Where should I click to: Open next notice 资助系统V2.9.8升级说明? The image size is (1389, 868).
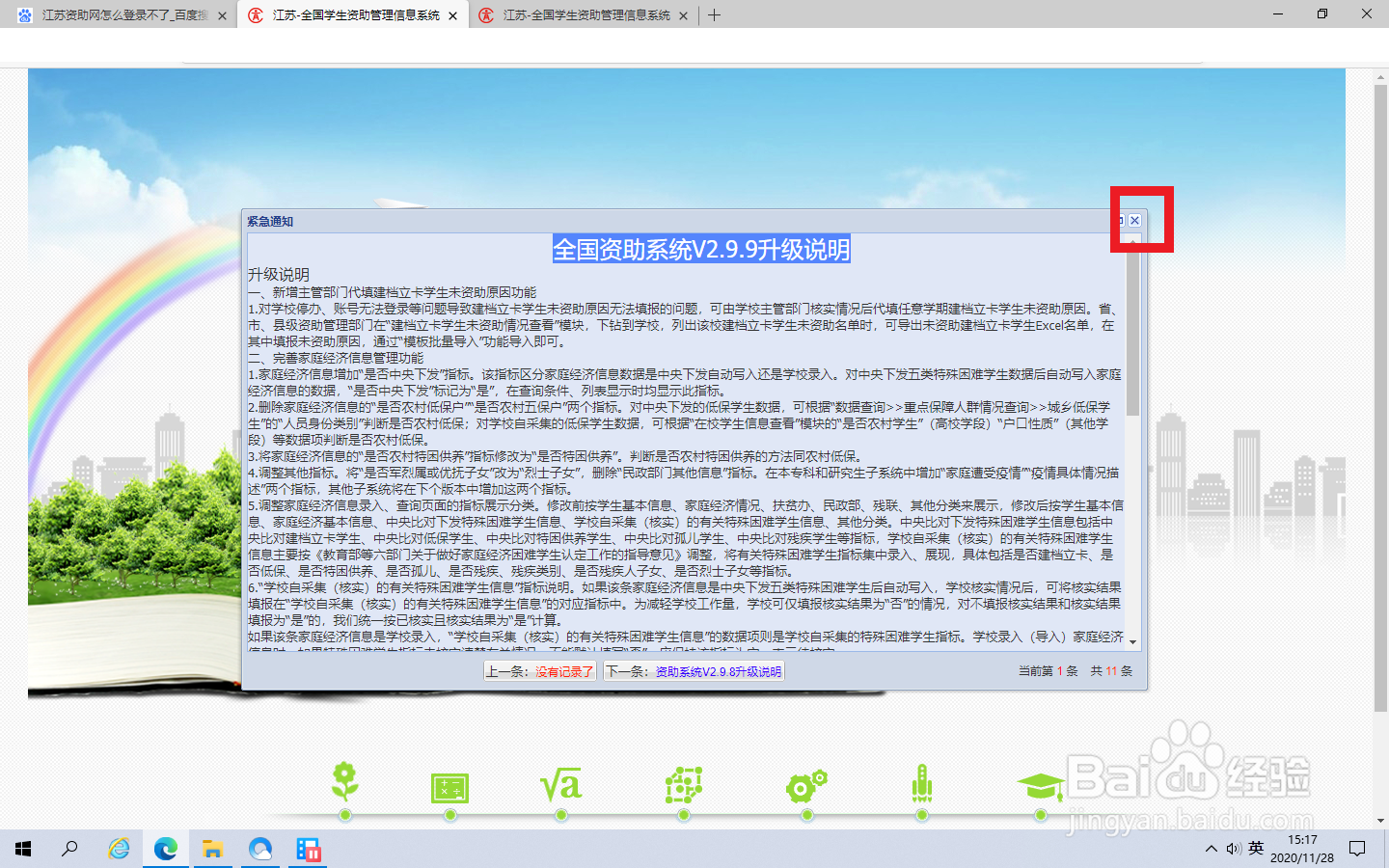[694, 671]
